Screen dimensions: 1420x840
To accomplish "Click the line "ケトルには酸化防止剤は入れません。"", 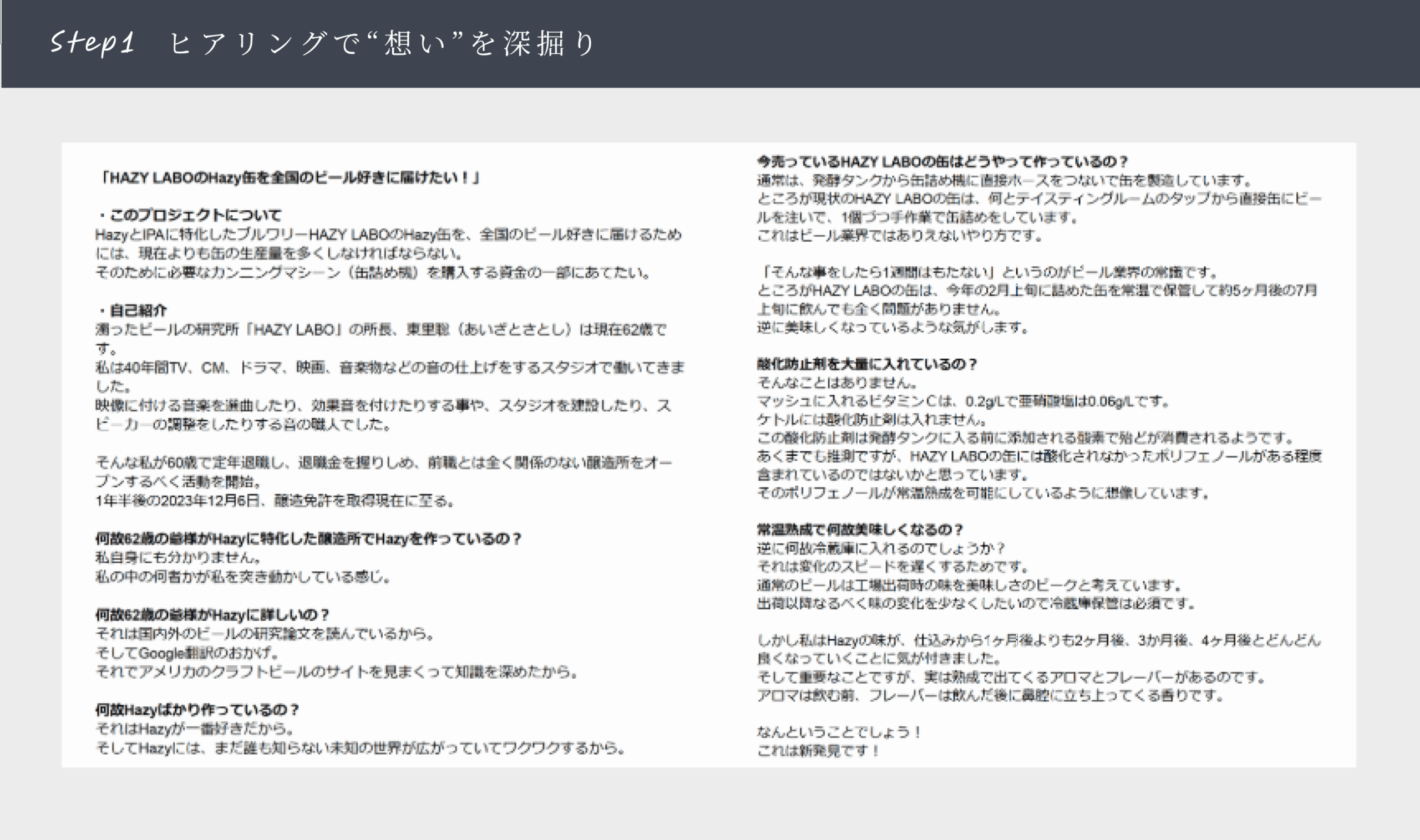I will 873,419.
